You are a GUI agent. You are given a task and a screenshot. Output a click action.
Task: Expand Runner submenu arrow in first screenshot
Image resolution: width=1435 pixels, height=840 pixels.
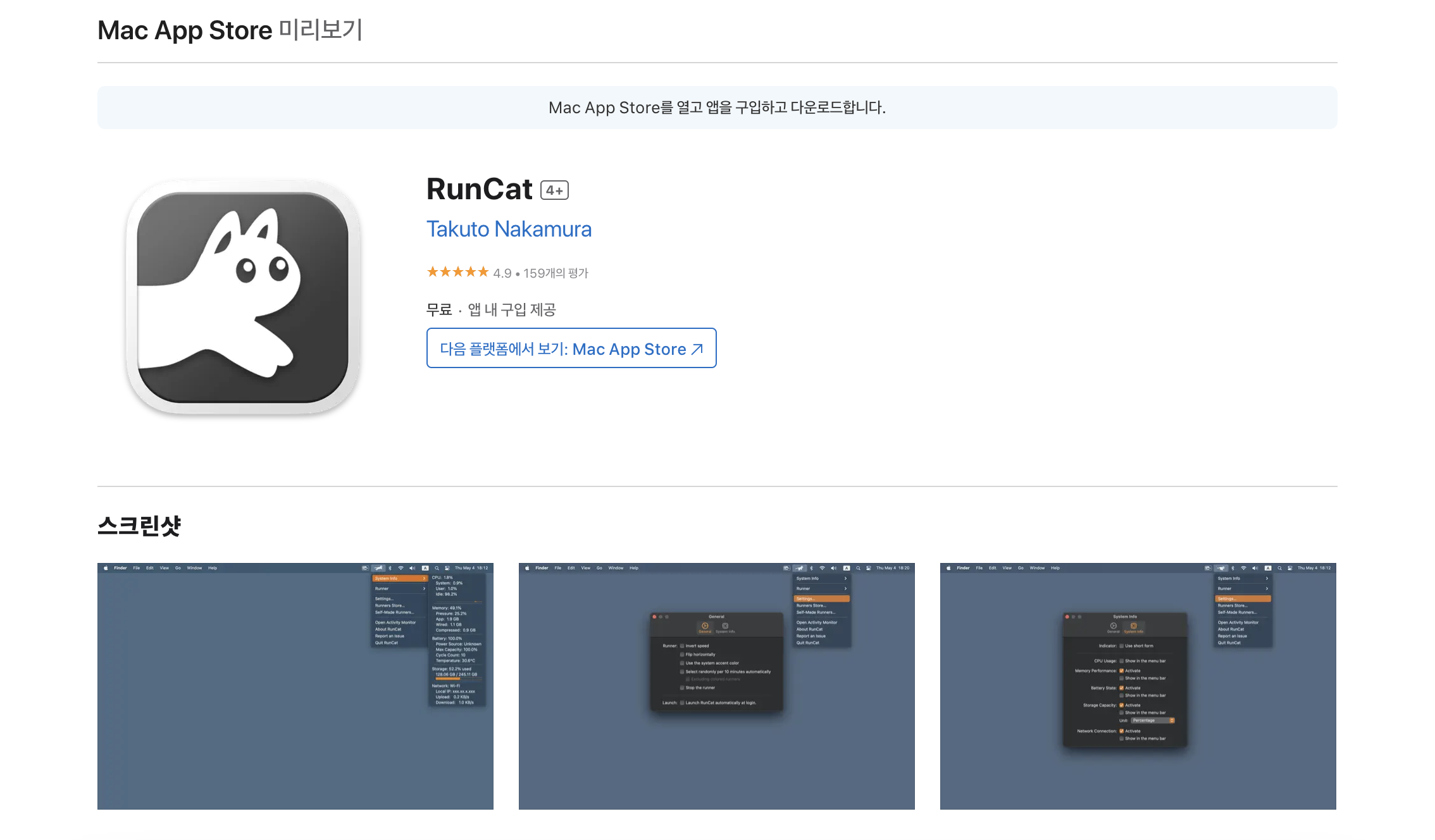coord(424,588)
